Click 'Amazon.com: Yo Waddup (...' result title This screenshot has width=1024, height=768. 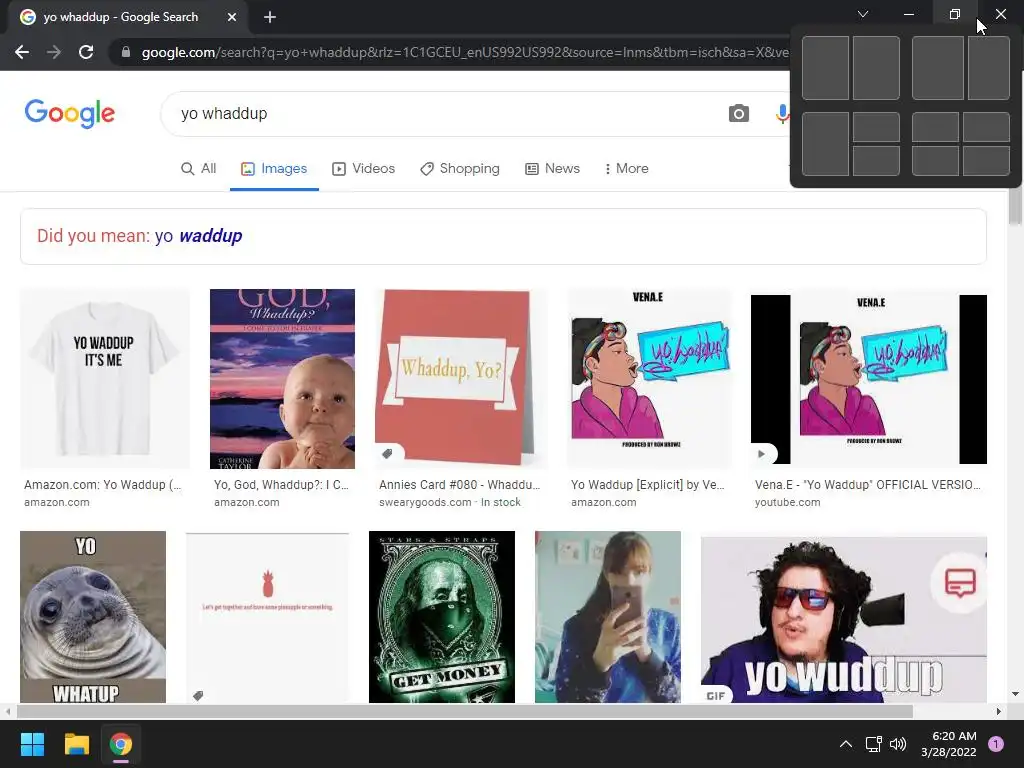103,485
